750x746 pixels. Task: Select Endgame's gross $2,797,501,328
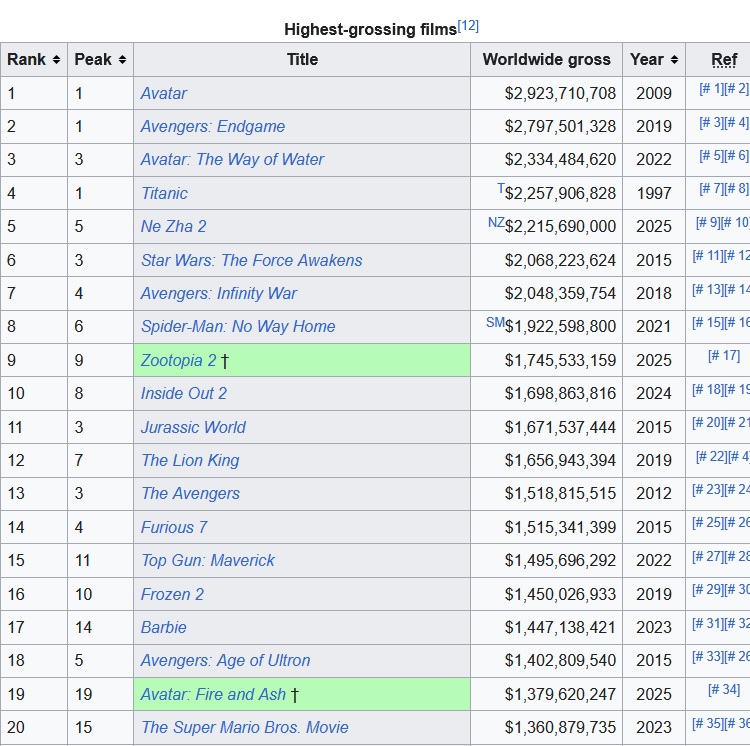click(x=560, y=126)
